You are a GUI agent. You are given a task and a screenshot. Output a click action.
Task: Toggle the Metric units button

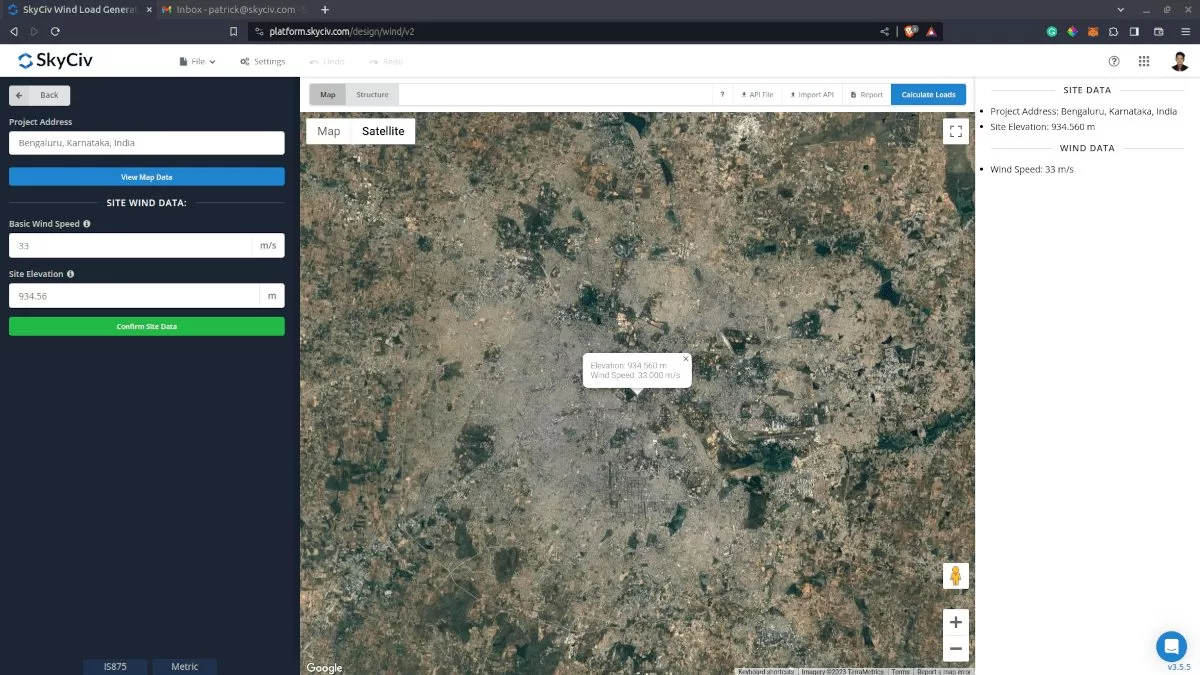tap(185, 666)
